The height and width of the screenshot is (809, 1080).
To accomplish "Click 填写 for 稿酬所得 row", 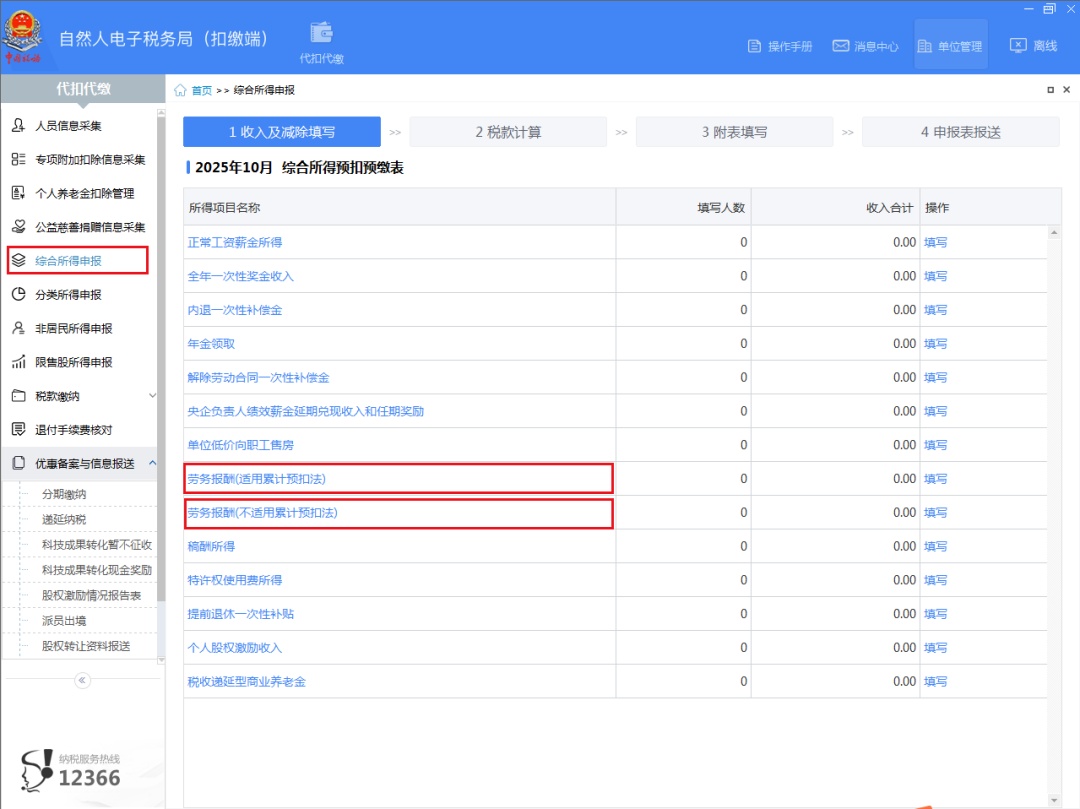I will [x=935, y=546].
